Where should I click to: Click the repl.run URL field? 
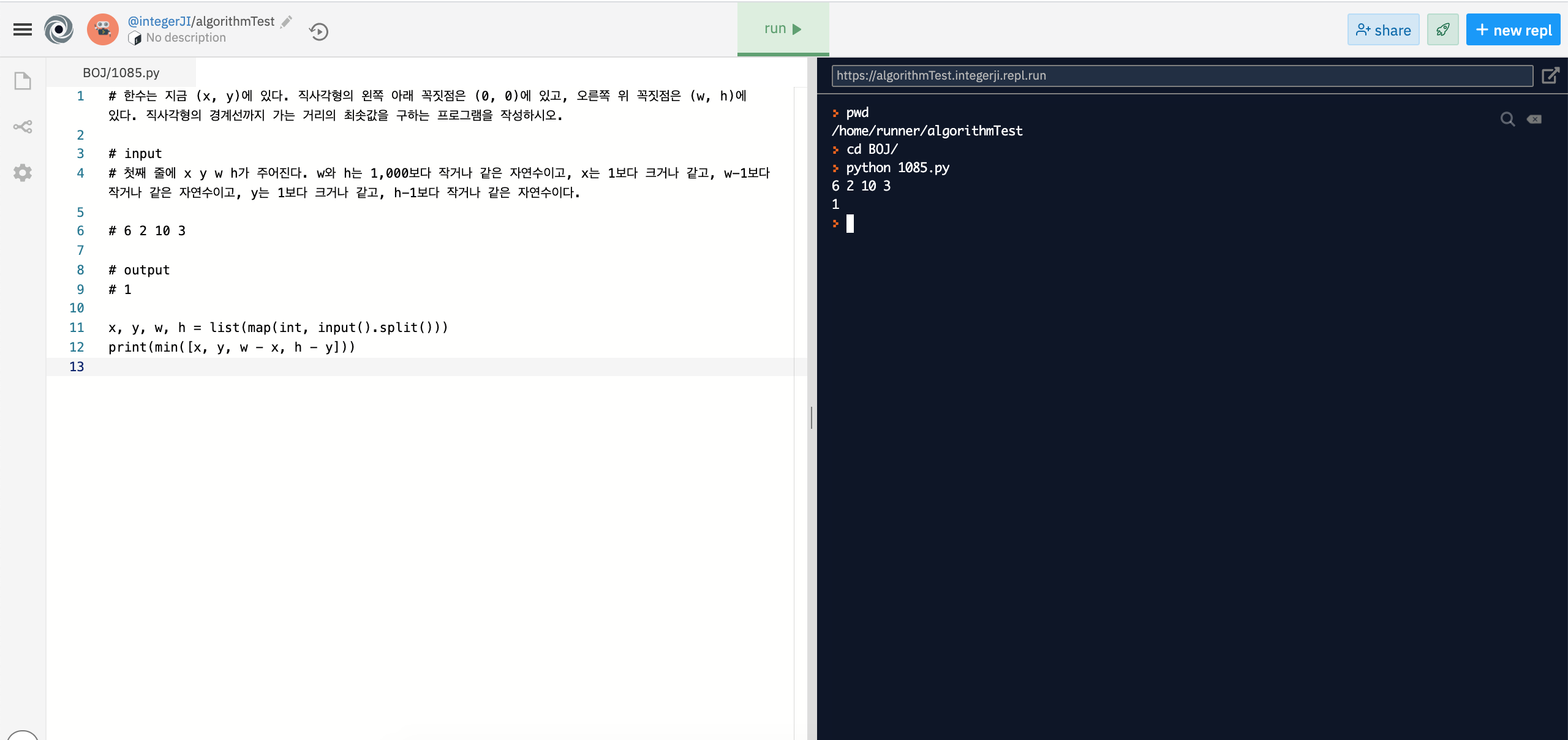1182,75
